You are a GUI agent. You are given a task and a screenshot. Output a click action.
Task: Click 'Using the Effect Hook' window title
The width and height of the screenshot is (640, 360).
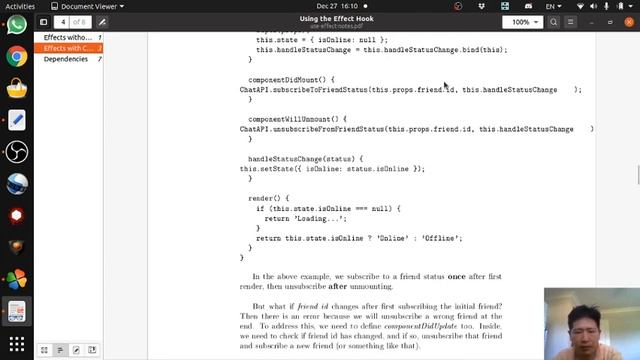coord(336,18)
